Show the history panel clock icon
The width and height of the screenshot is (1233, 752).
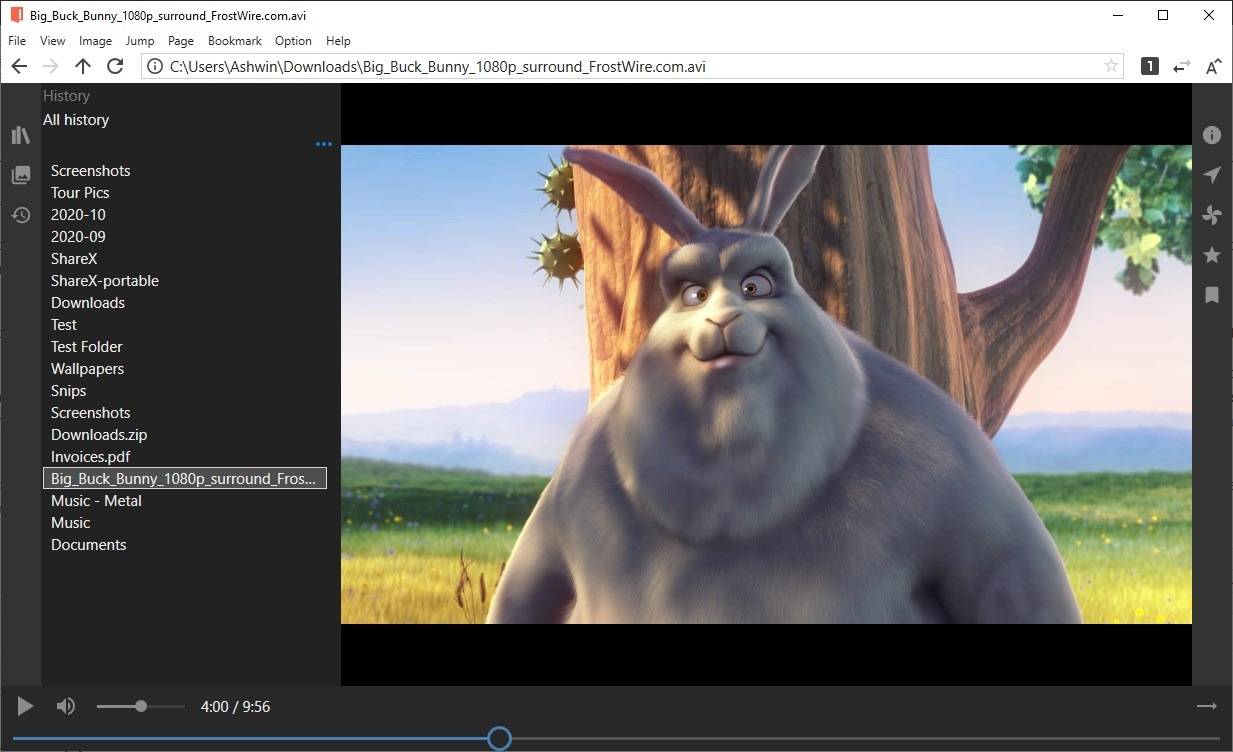(20, 215)
